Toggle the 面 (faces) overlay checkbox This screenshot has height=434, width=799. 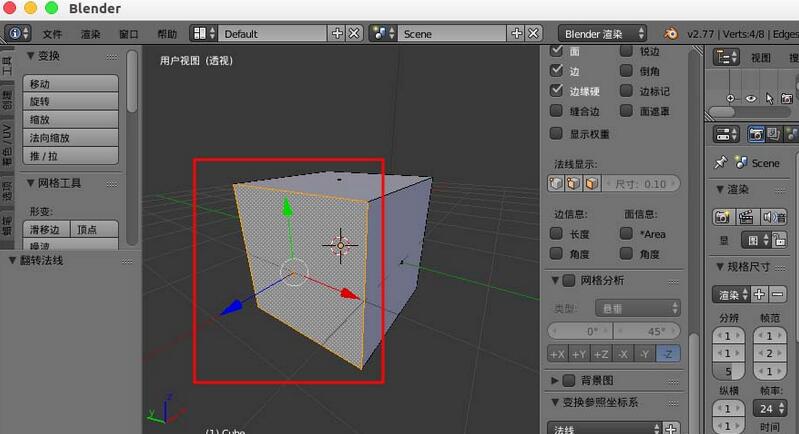tap(556, 50)
